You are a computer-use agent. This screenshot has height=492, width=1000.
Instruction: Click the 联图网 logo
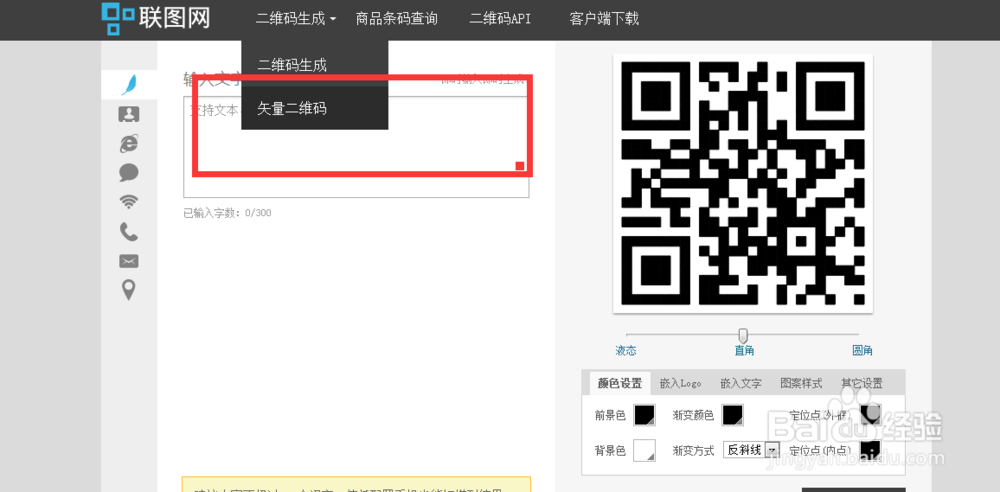156,18
